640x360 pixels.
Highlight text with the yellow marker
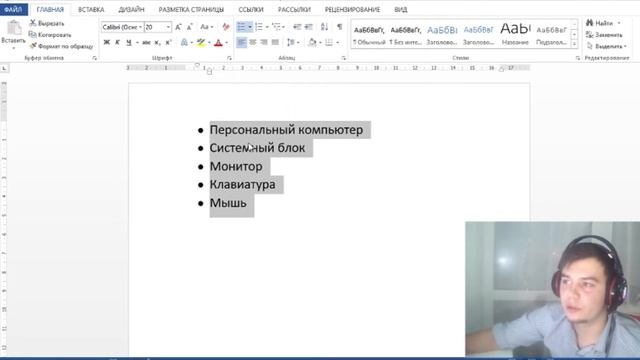click(201, 42)
